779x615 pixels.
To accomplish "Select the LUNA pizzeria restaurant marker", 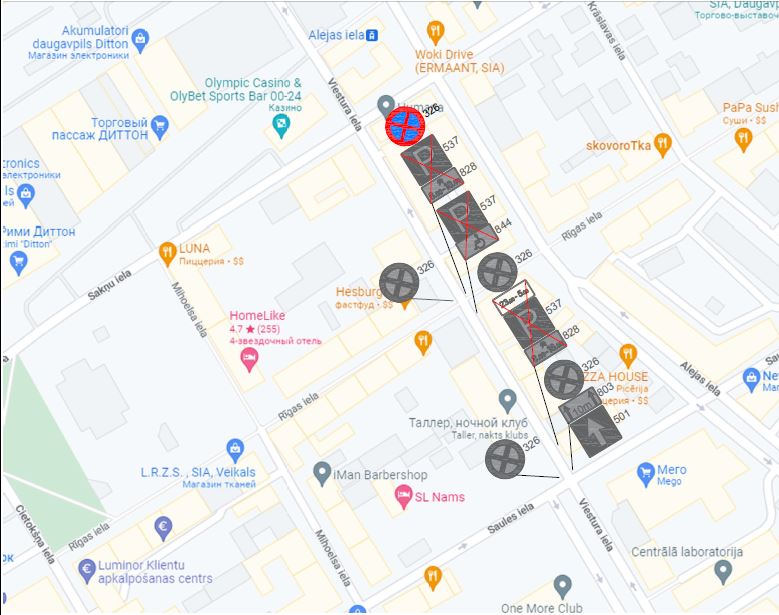I will click(167, 254).
